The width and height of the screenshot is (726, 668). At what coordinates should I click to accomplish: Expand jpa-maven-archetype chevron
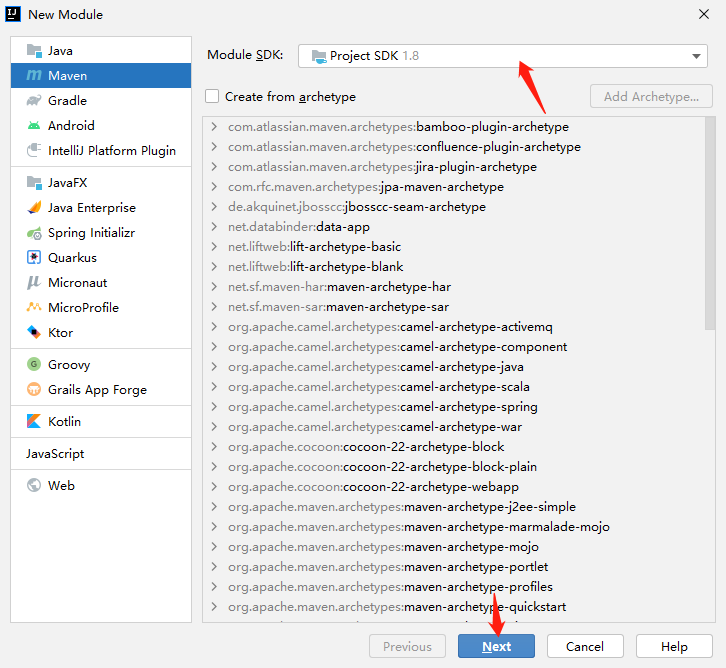pyautogui.click(x=214, y=187)
